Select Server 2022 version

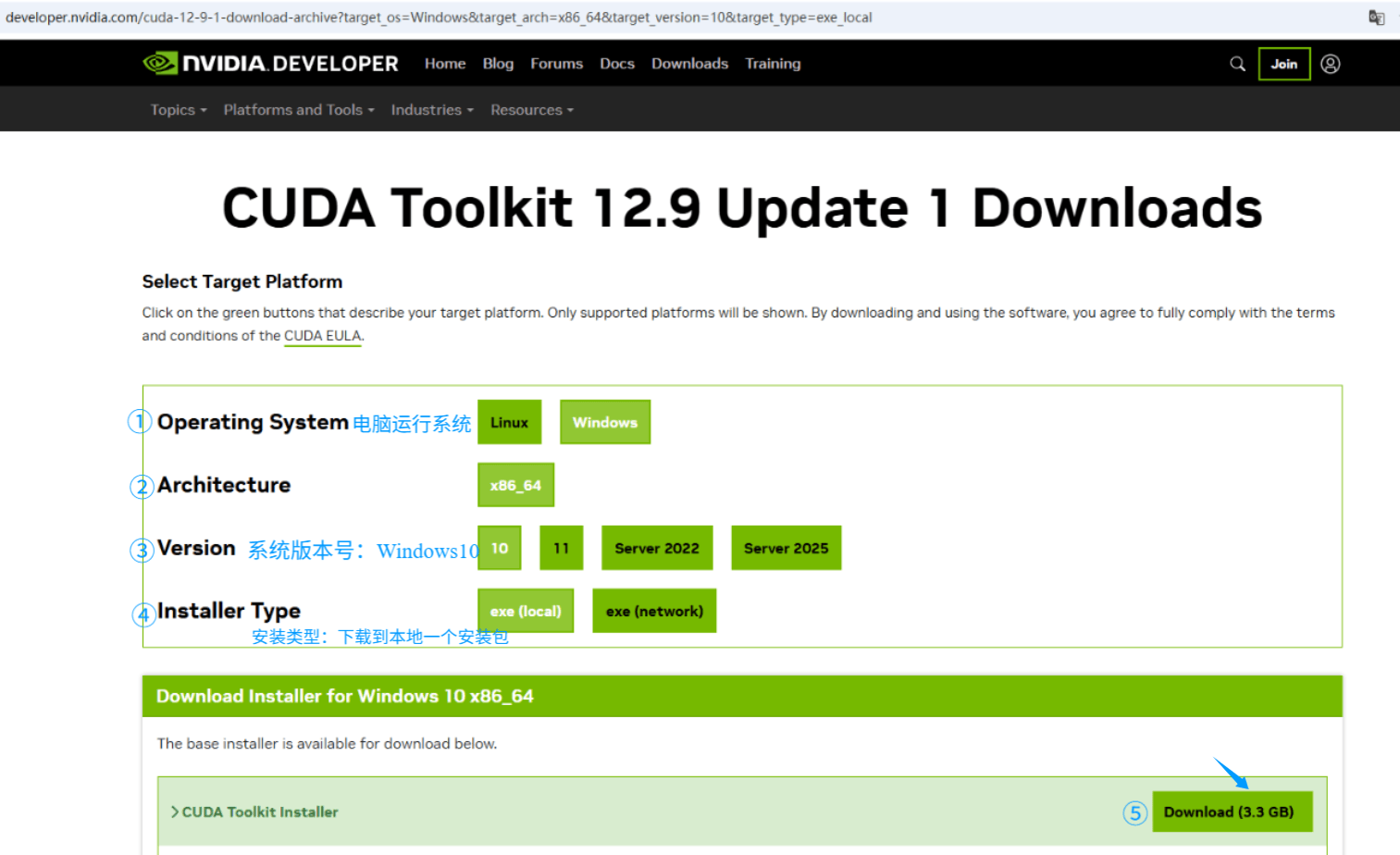657,548
